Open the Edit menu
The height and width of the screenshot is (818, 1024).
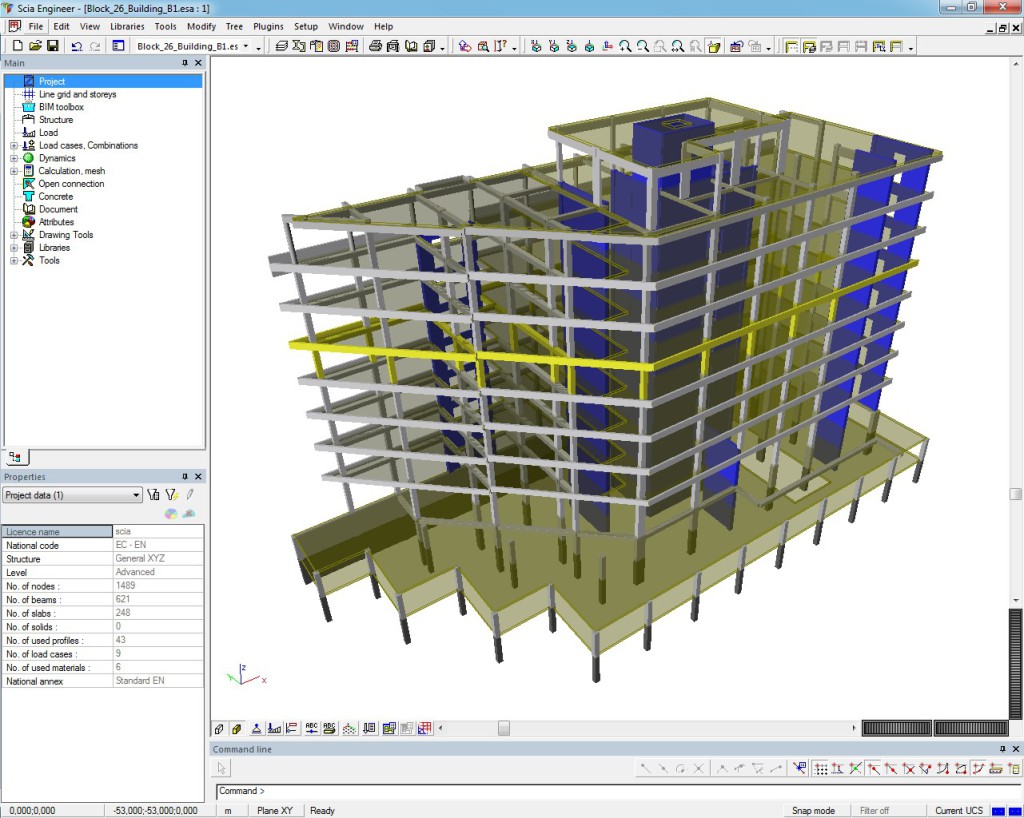tap(61, 27)
